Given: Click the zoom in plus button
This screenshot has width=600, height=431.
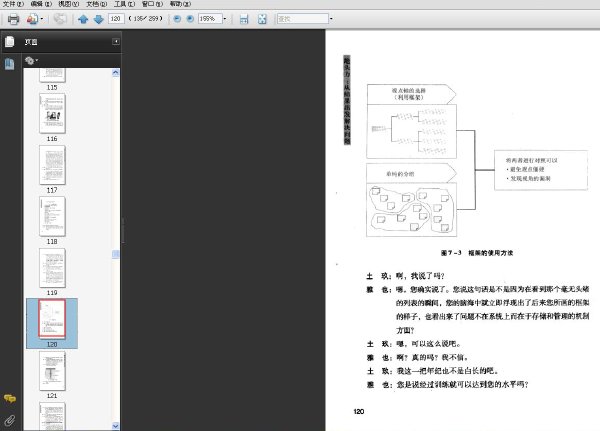Looking at the screenshot, I should [x=190, y=18].
